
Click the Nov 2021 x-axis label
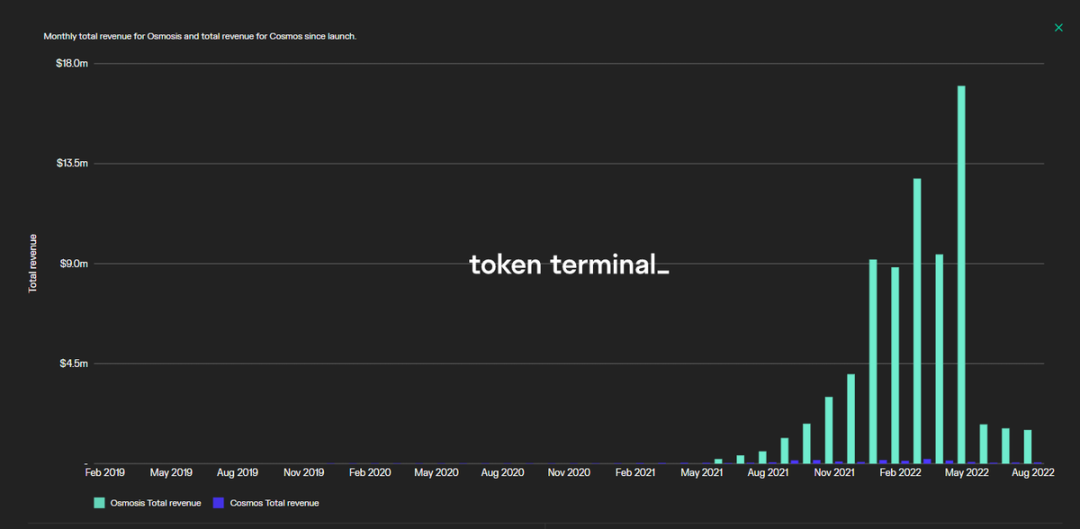click(x=834, y=473)
